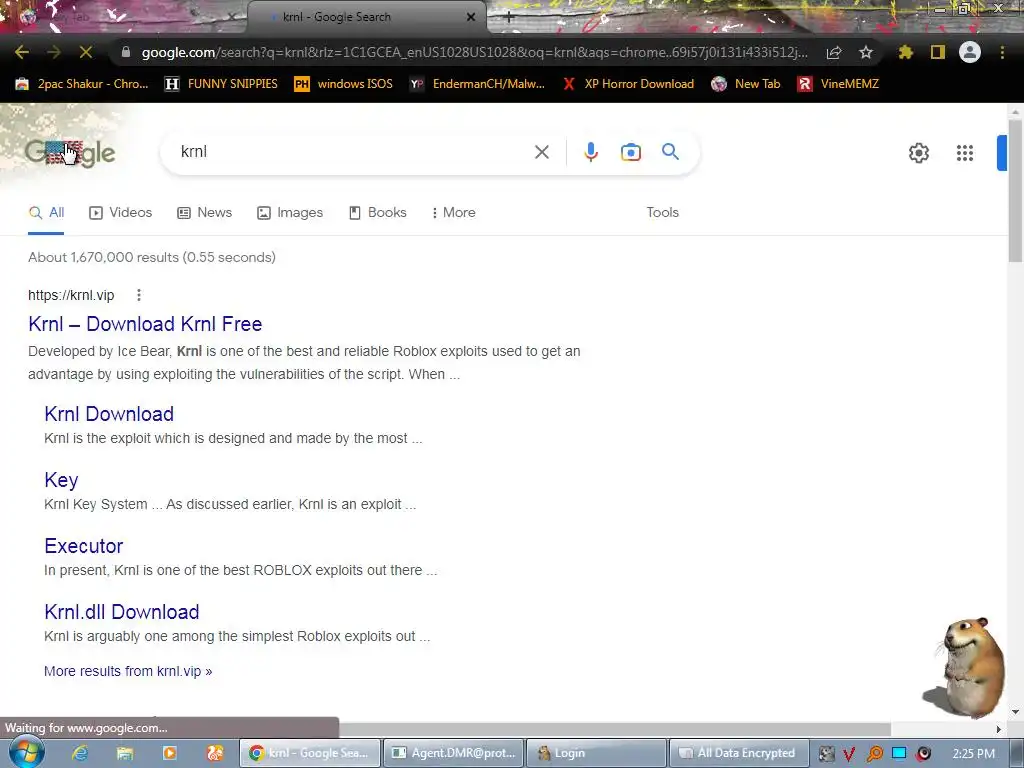
Task: Click the red V tray icon
Action: pyautogui.click(x=849, y=754)
